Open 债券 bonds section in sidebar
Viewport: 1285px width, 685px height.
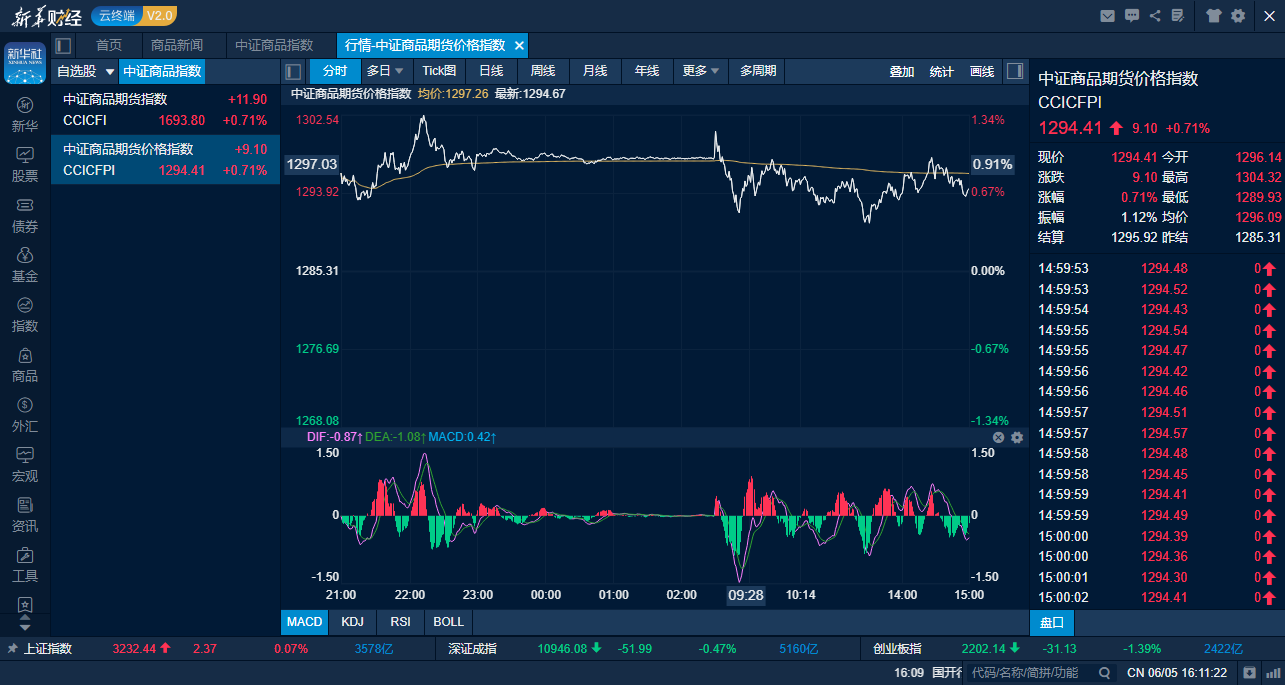click(x=25, y=215)
